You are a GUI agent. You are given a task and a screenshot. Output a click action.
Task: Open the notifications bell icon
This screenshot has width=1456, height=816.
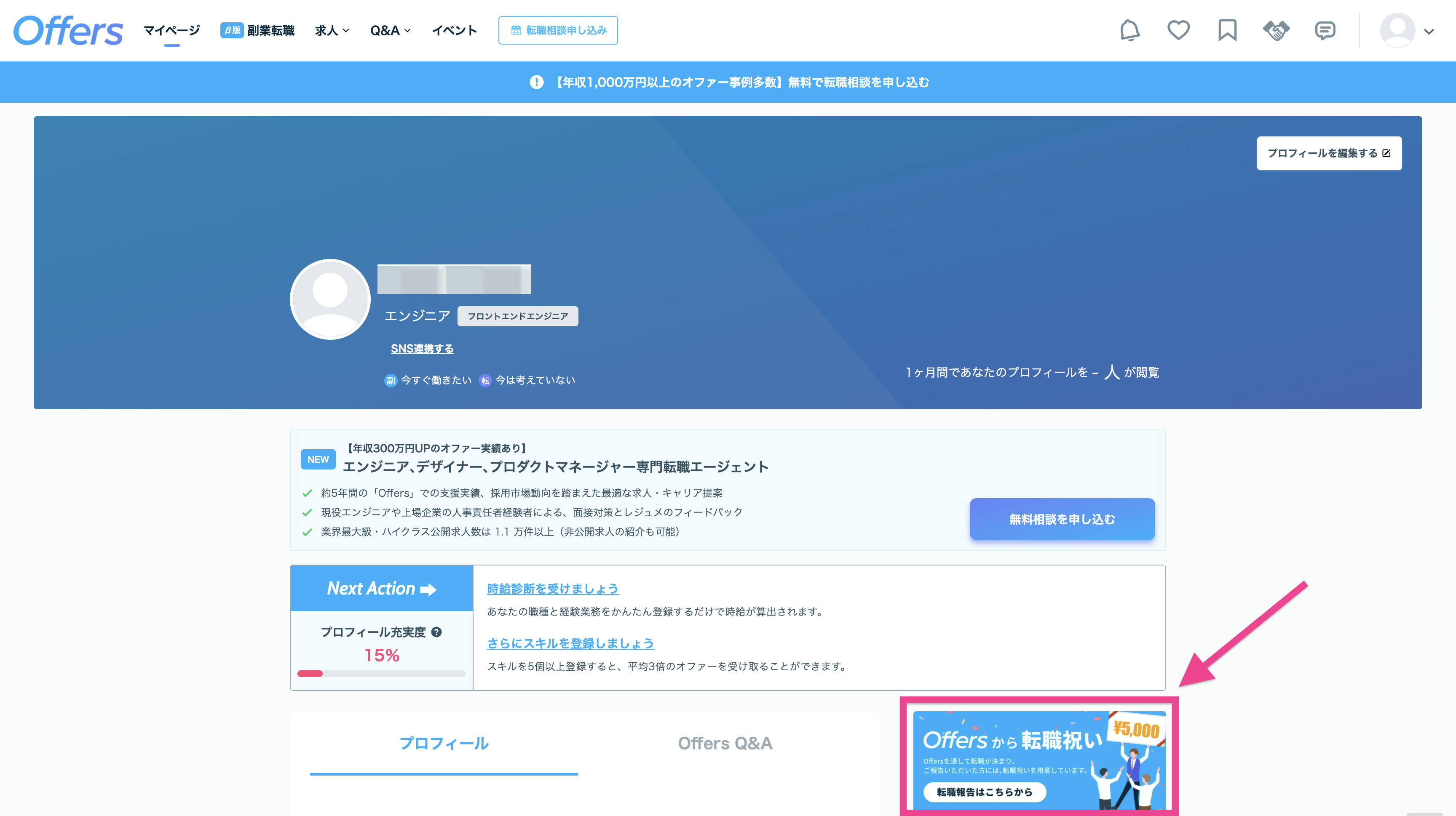tap(1130, 30)
